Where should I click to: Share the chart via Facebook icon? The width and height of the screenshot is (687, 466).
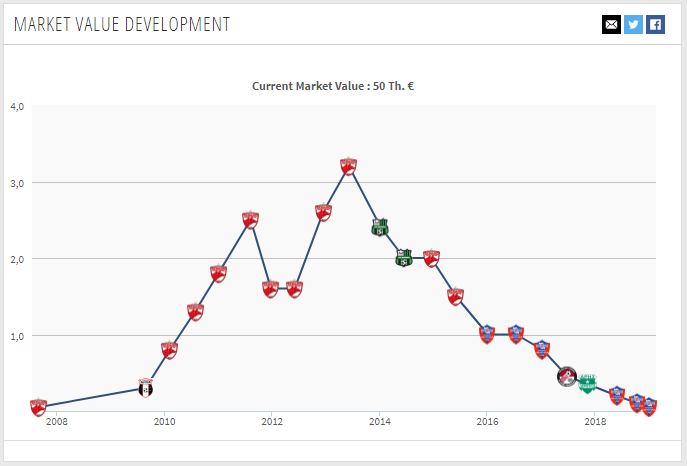click(655, 24)
